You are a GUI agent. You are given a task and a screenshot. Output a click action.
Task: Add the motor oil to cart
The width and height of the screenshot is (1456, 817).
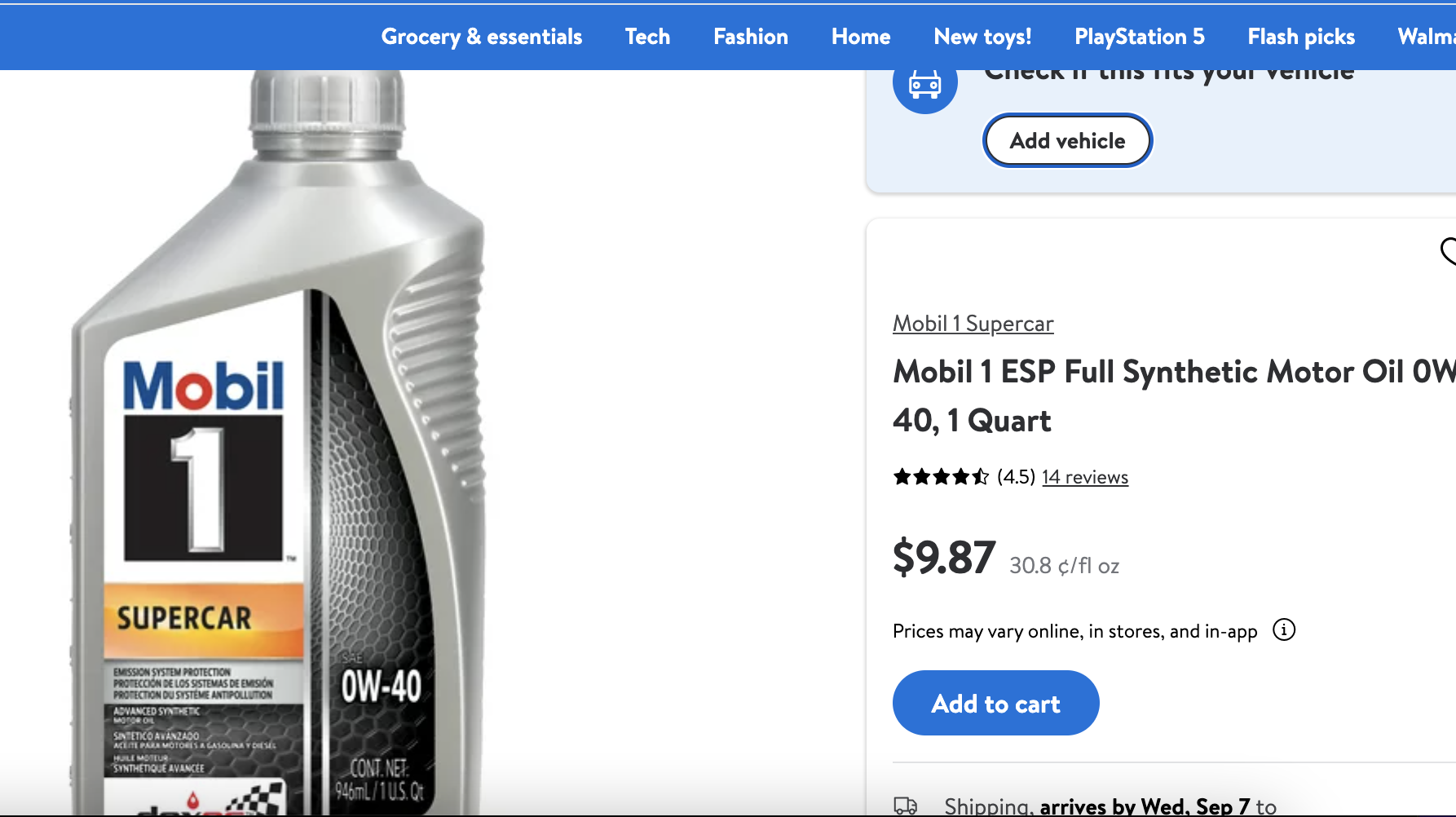point(995,703)
